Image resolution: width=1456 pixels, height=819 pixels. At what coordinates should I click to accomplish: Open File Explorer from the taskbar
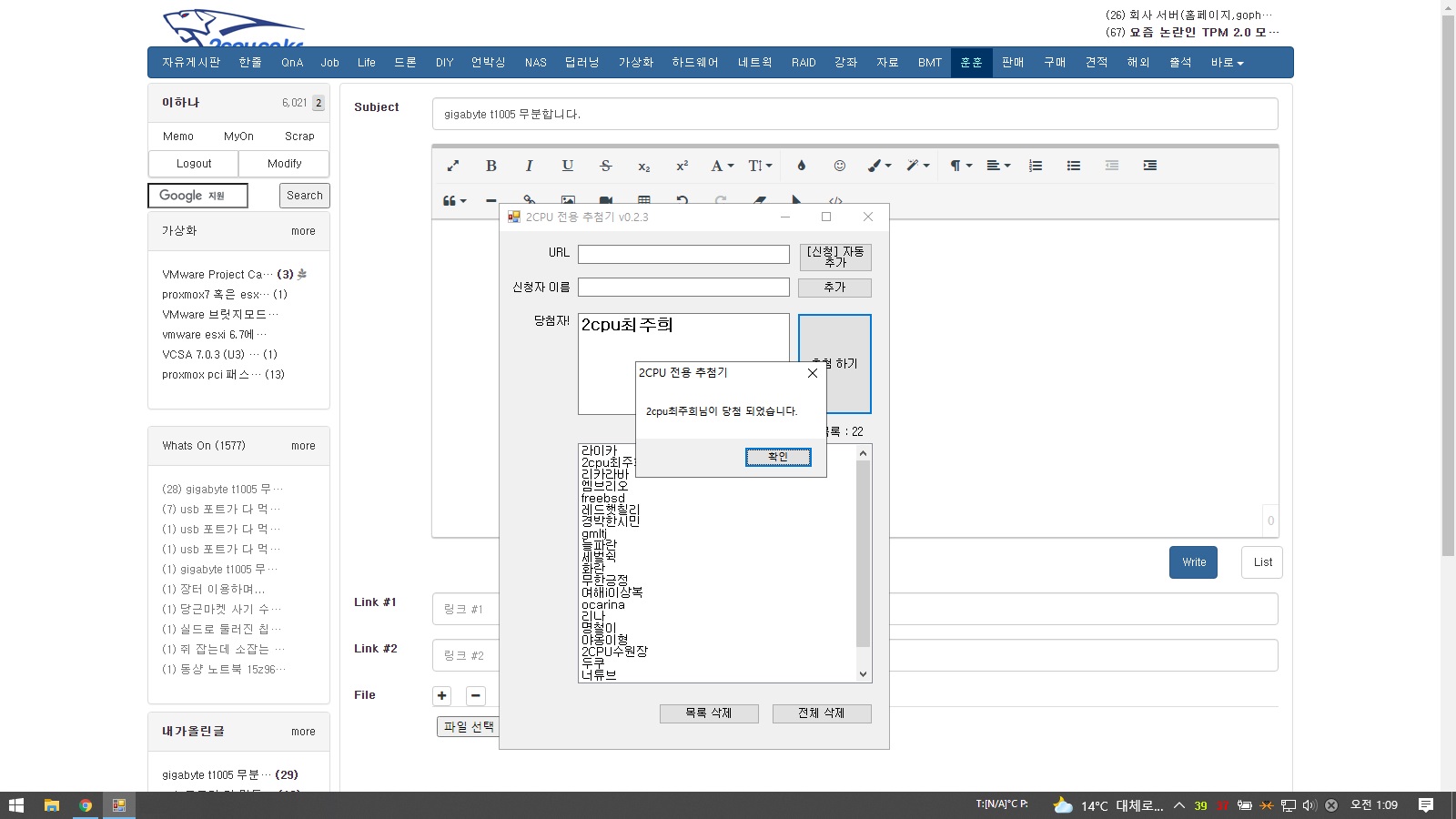point(52,805)
